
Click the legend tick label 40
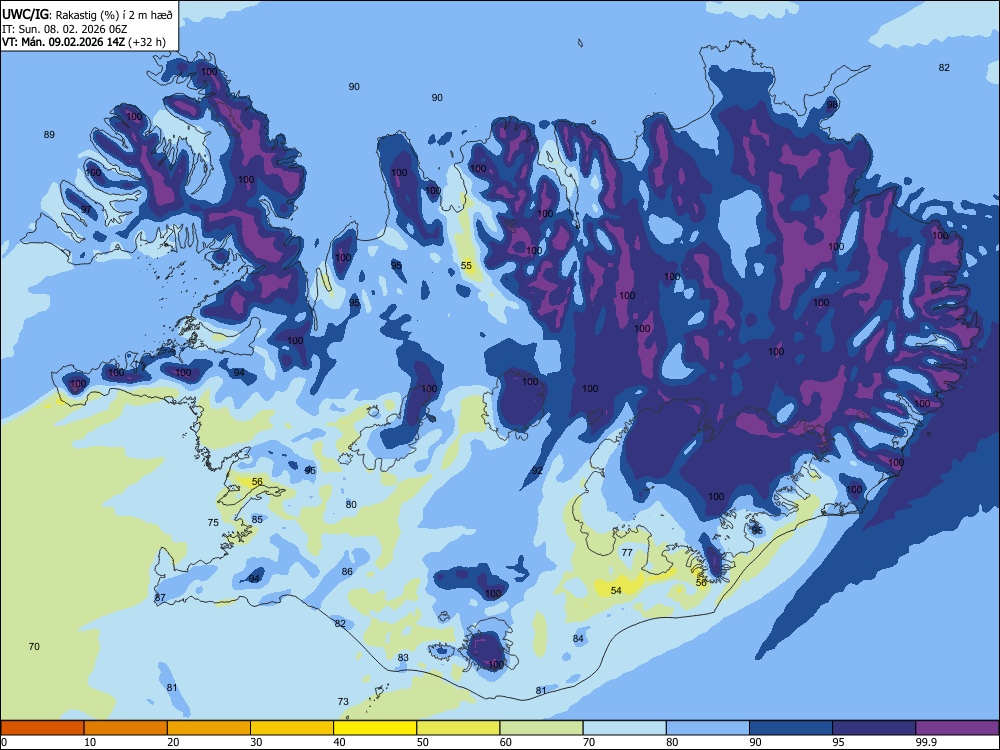tap(339, 742)
